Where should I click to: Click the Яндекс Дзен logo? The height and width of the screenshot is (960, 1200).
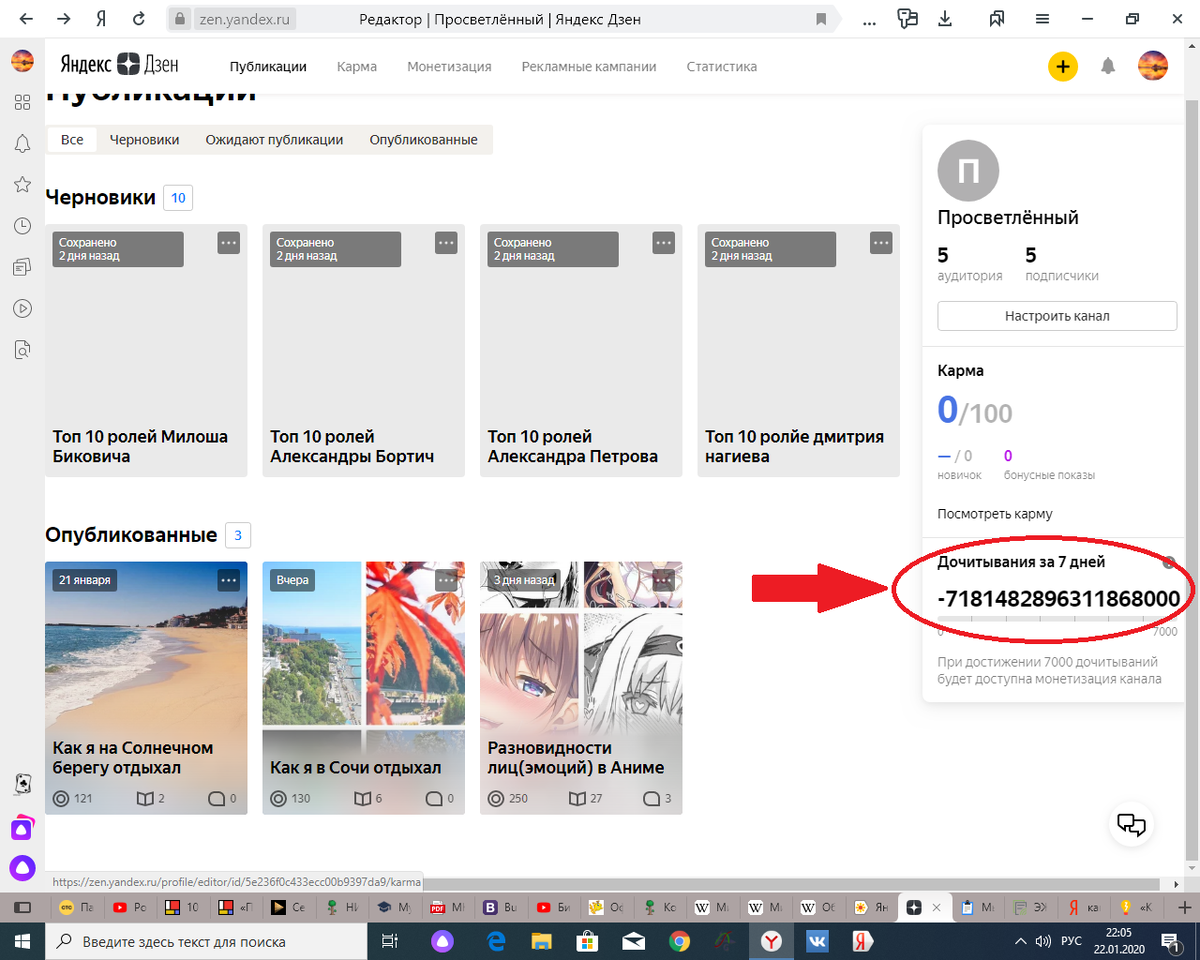click(x=119, y=66)
